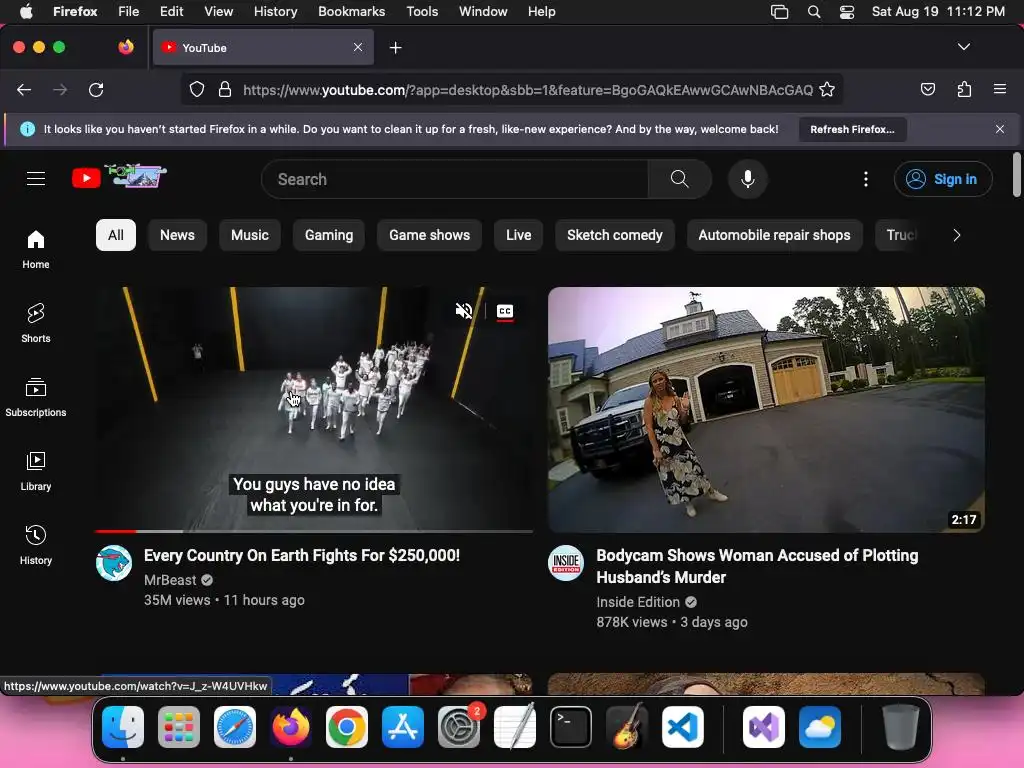
Task: Open the Tools menu
Action: click(x=422, y=12)
